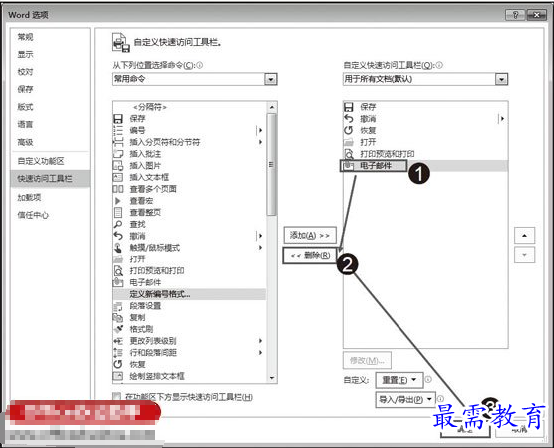Click the 查看多个页面 icon
This screenshot has width=554, height=448.
[x=118, y=189]
